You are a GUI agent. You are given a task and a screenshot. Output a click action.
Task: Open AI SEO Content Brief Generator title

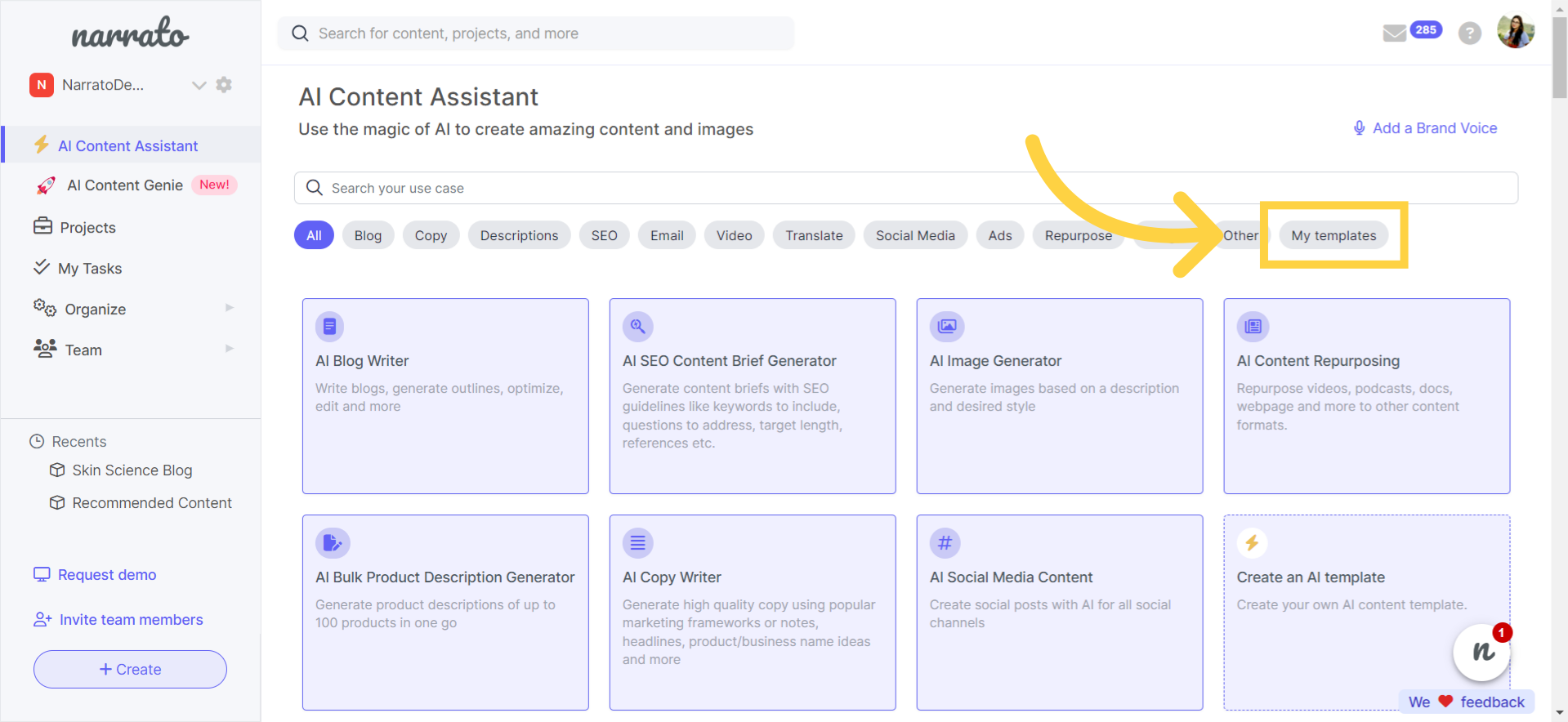(730, 361)
